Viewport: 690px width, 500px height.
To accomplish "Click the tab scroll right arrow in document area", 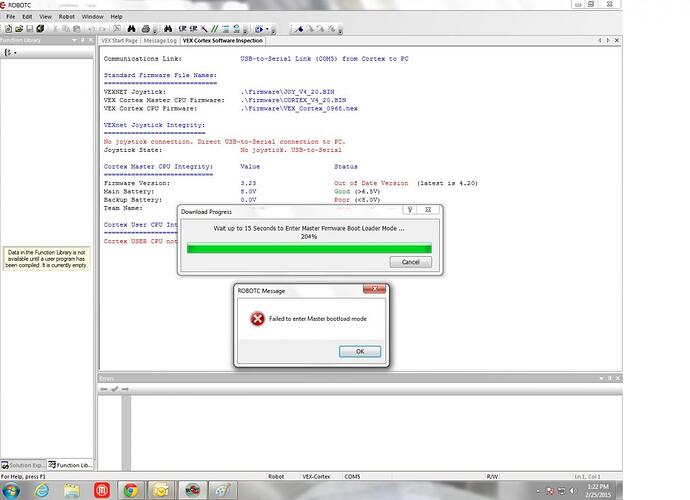I will click(x=608, y=40).
